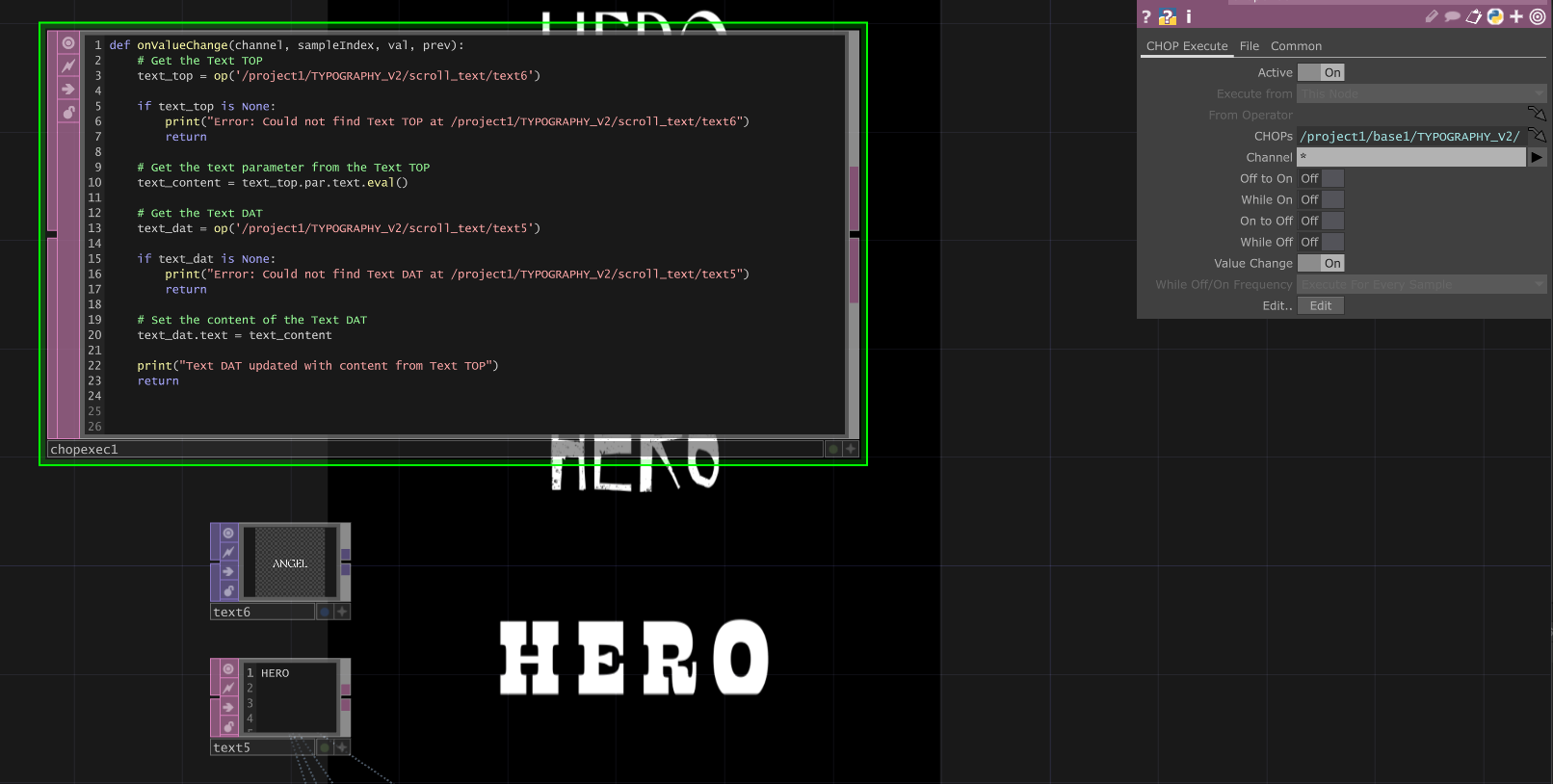The height and width of the screenshot is (784, 1553).
Task: Switch to the File tab
Action: 1249,46
